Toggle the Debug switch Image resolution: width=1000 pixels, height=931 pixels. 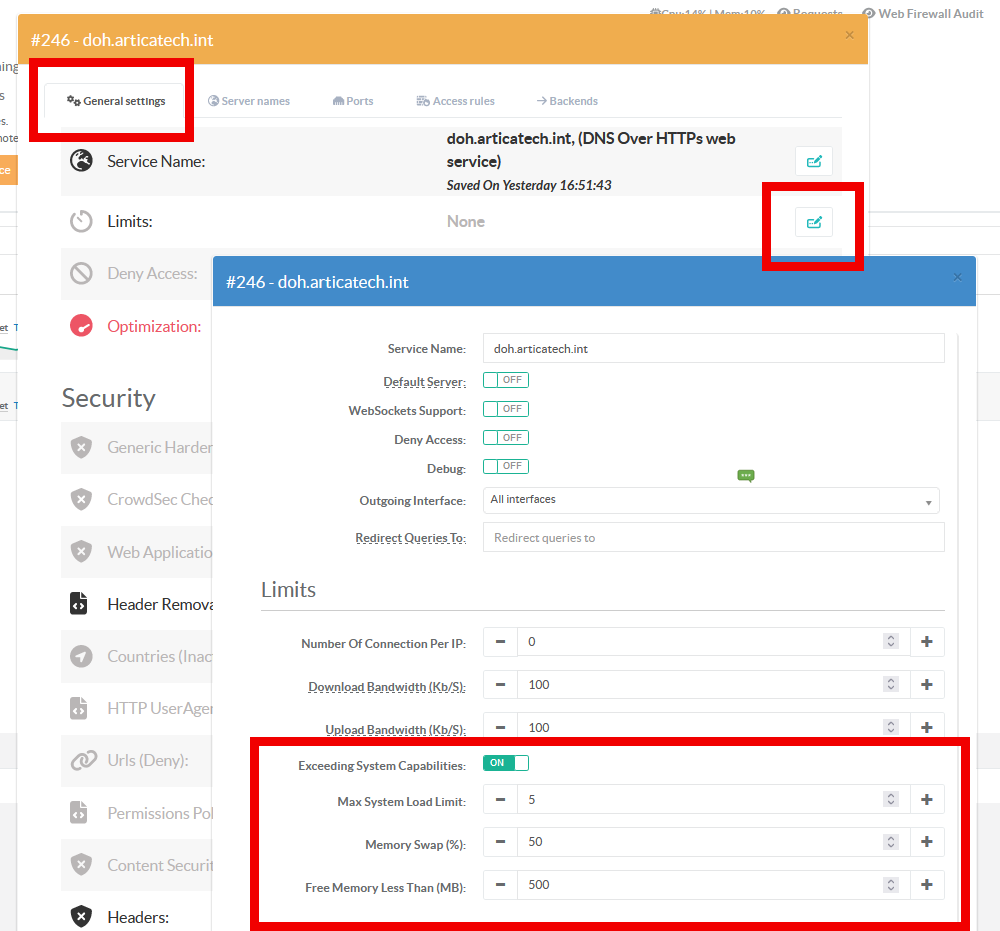tap(505, 466)
